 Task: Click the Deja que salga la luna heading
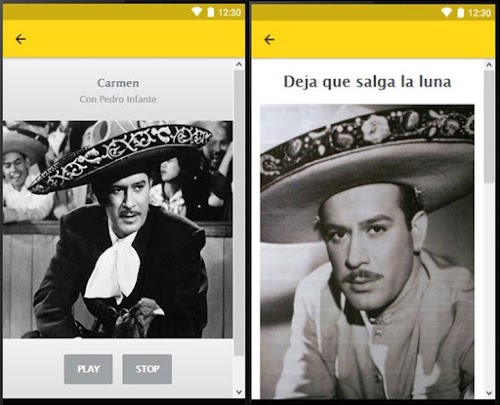click(367, 82)
